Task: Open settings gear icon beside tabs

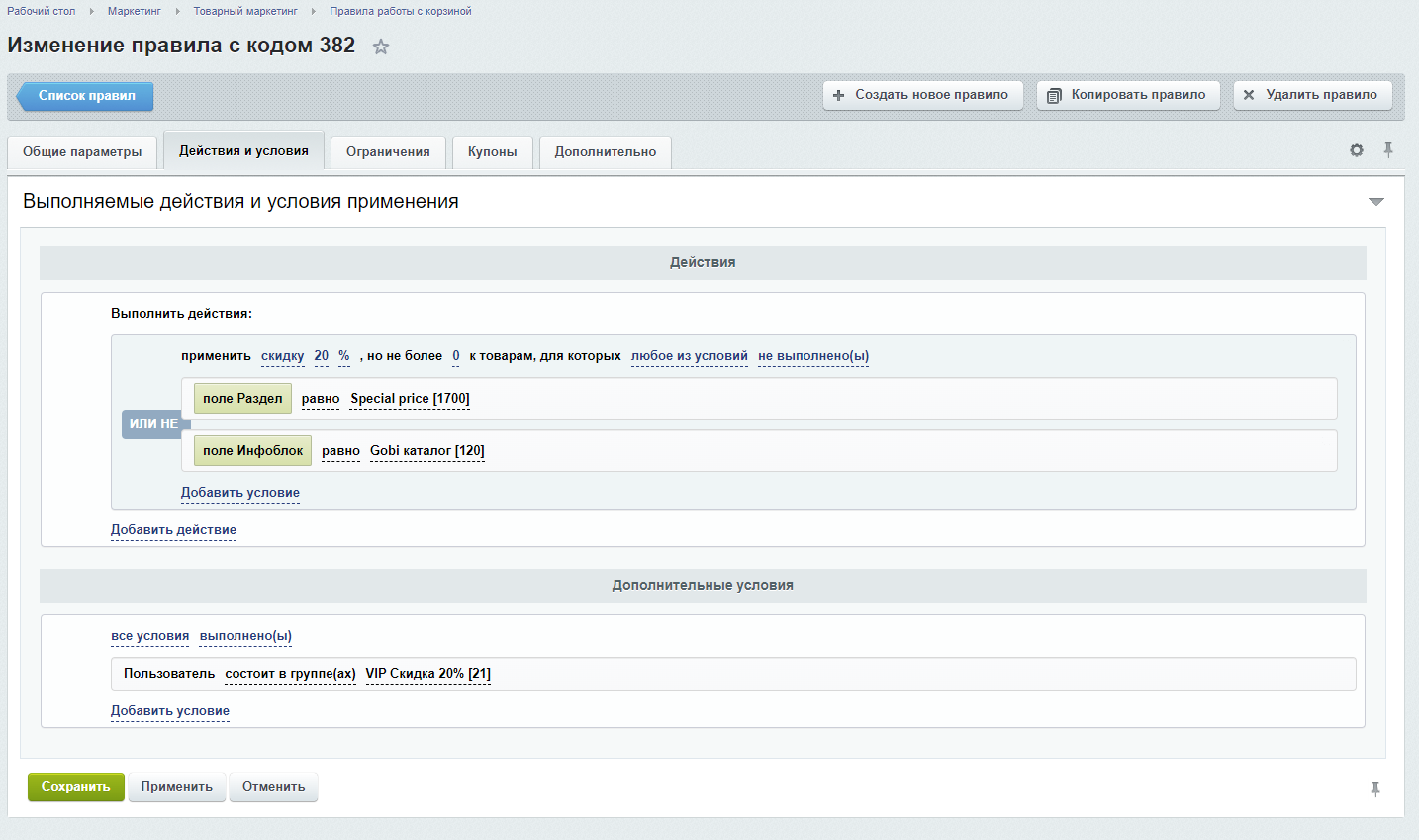Action: 1357,150
